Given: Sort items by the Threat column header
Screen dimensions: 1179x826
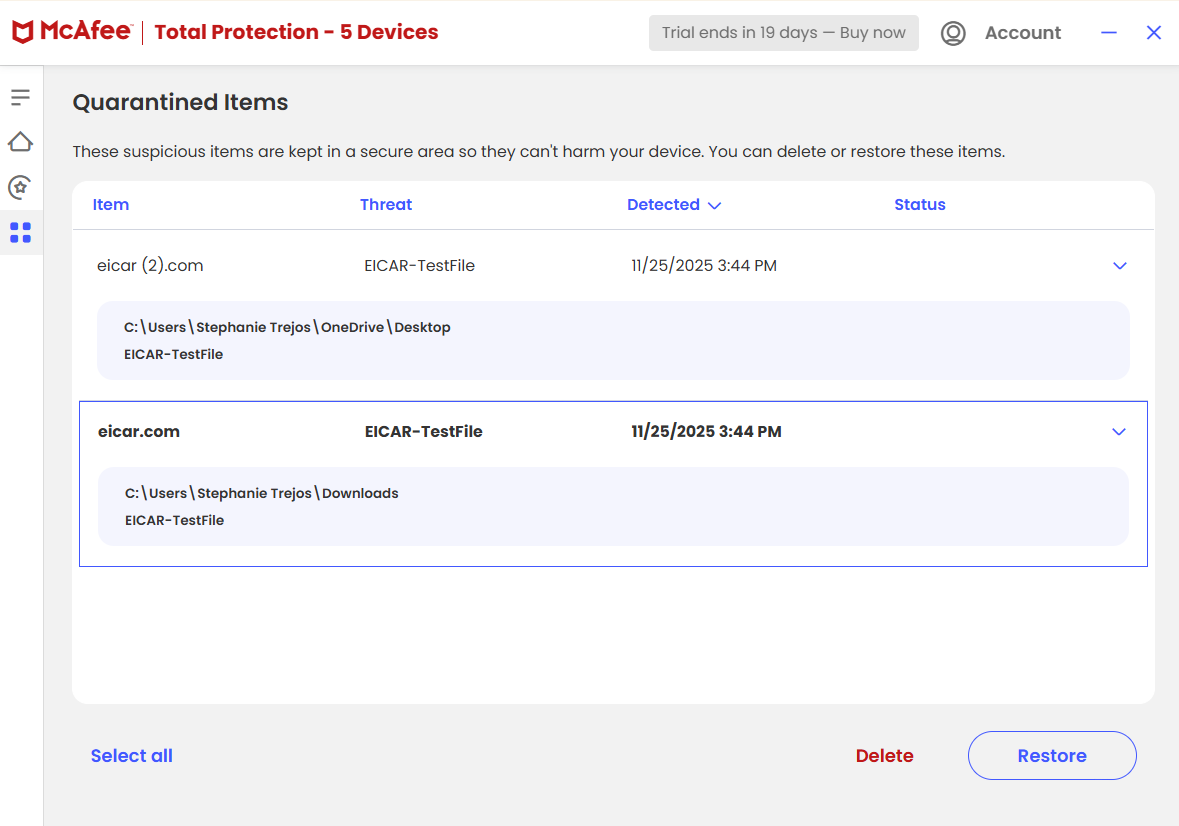Looking at the screenshot, I should click(x=386, y=204).
